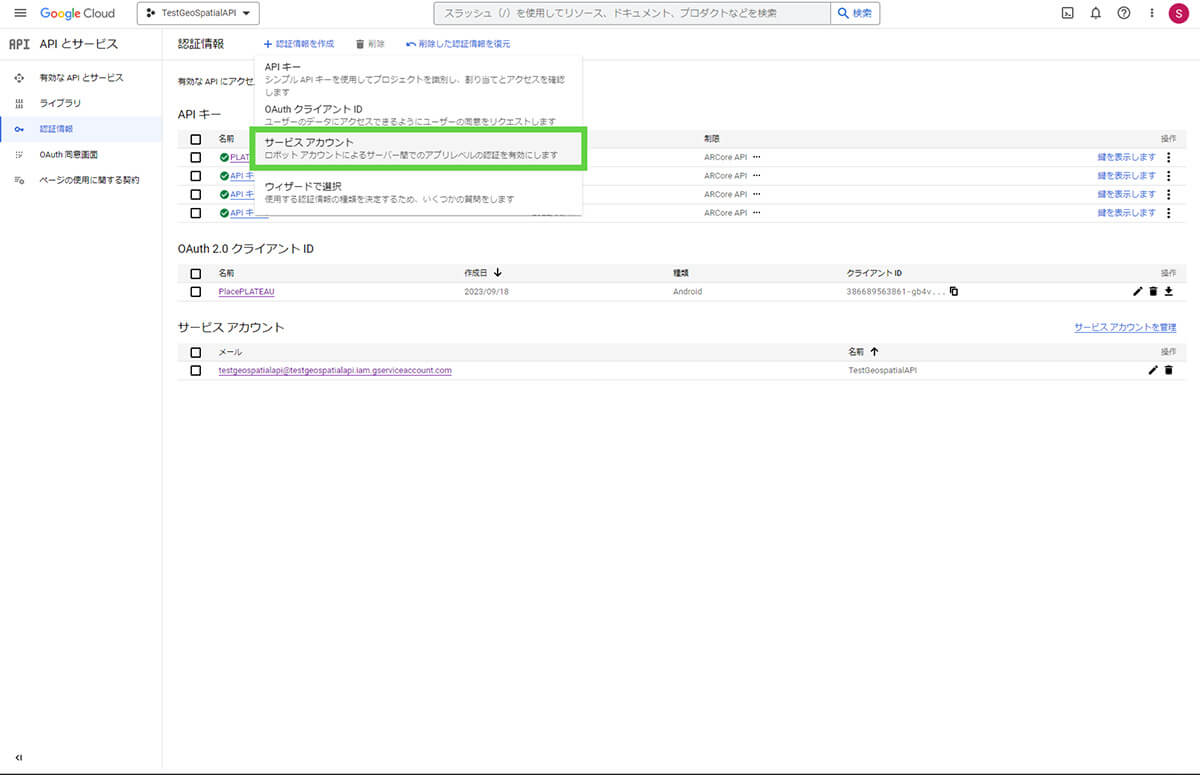Click the search magnifier button 検索
The image size is (1200, 775).
click(855, 13)
